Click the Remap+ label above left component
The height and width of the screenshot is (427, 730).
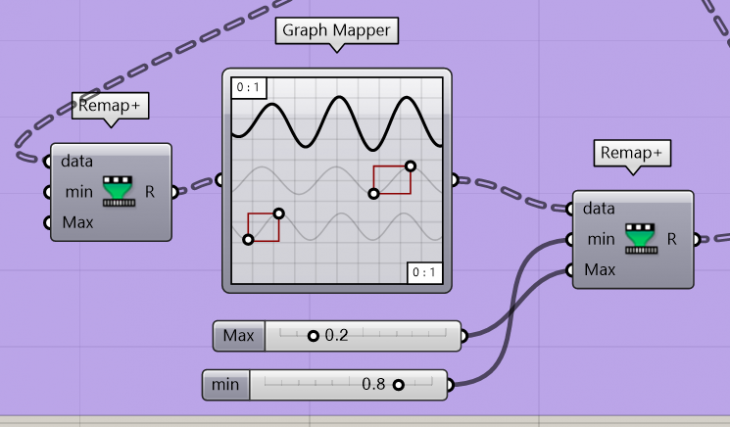(110, 105)
